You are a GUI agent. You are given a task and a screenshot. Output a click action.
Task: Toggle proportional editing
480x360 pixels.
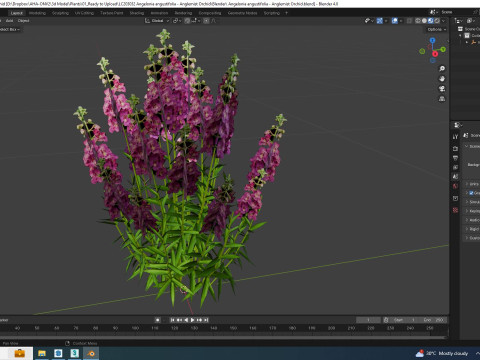tap(206, 21)
